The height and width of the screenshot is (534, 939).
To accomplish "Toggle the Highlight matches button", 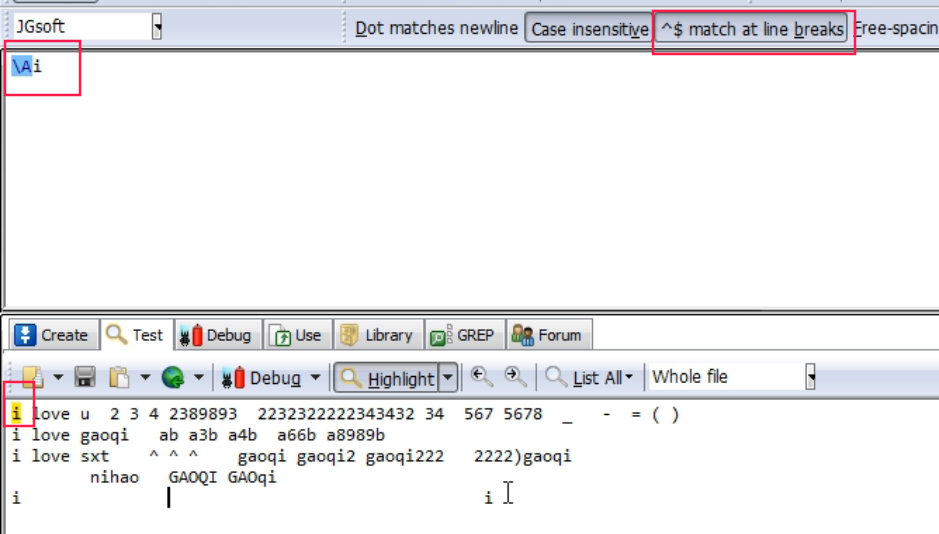I will [x=386, y=378].
